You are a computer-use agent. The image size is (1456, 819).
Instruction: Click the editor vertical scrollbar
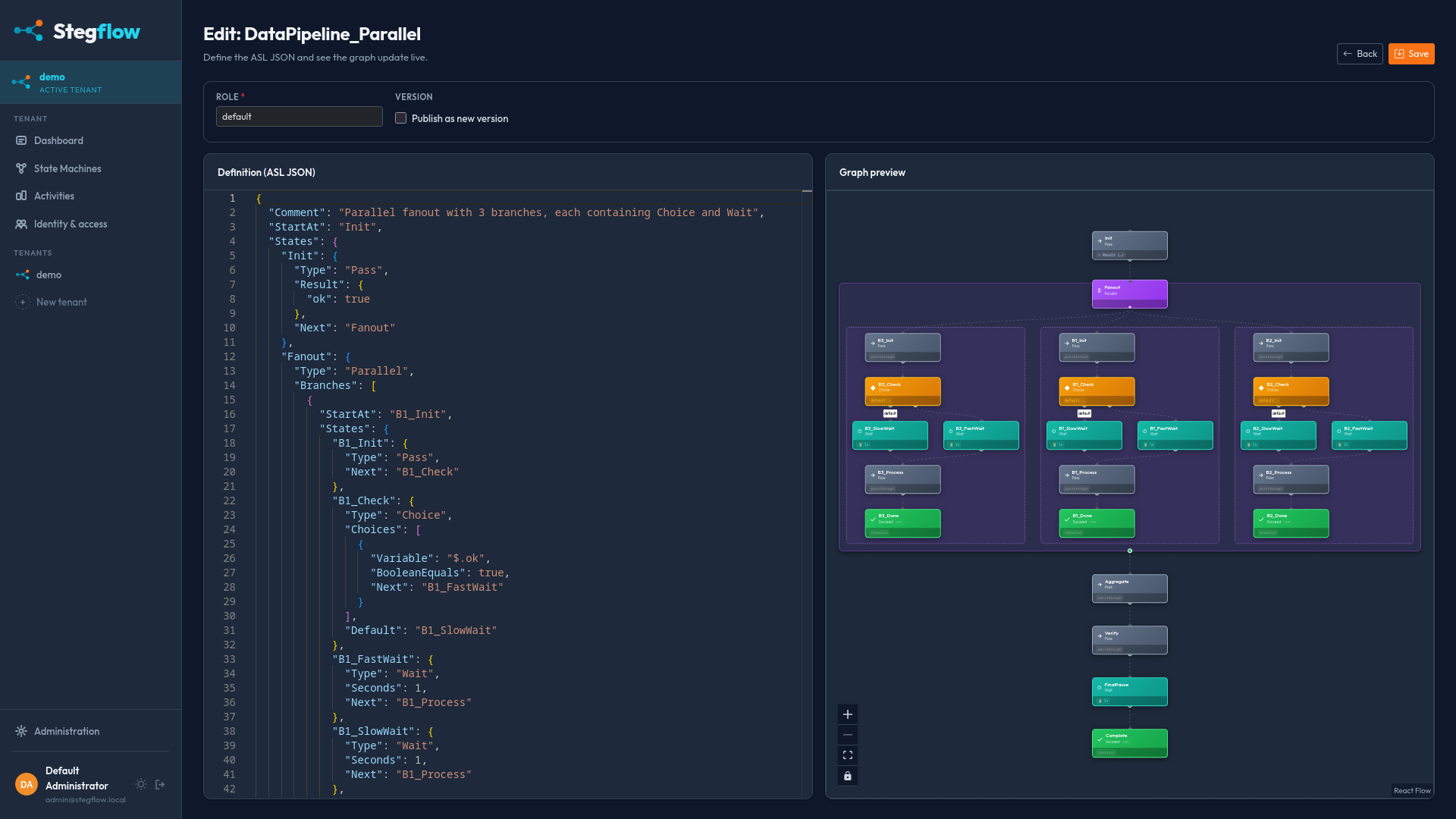pos(807,493)
